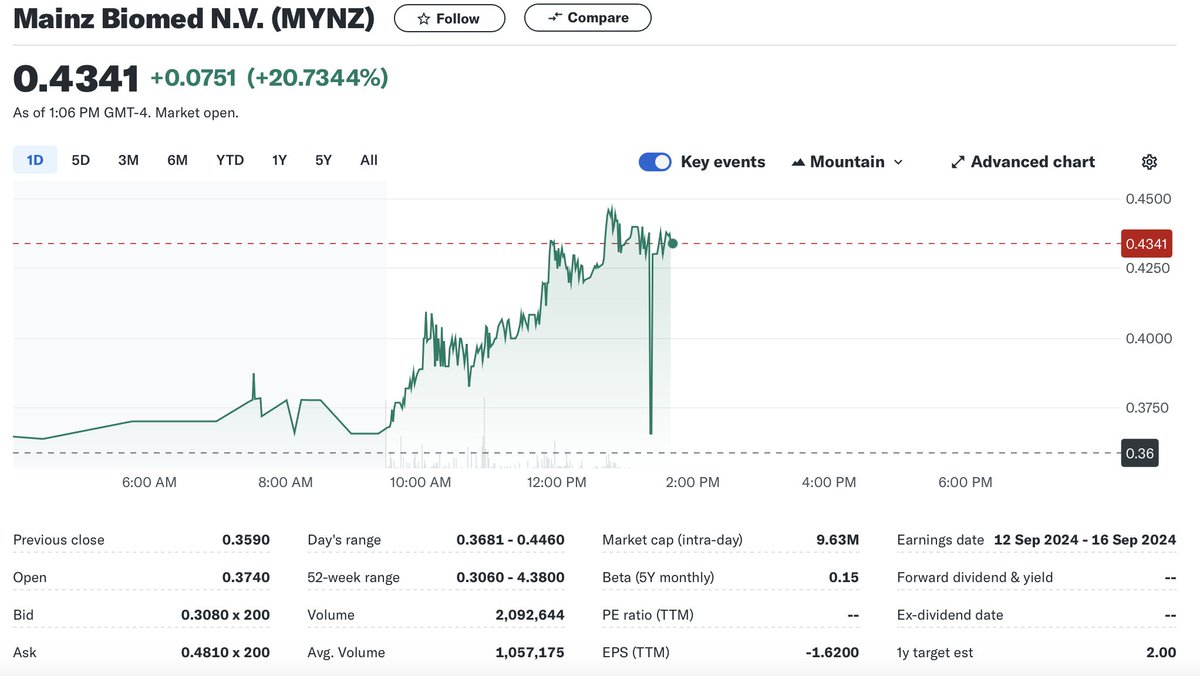Click the 0.4500 price axis label
Image resolution: width=1200 pixels, height=676 pixels.
(1150, 199)
